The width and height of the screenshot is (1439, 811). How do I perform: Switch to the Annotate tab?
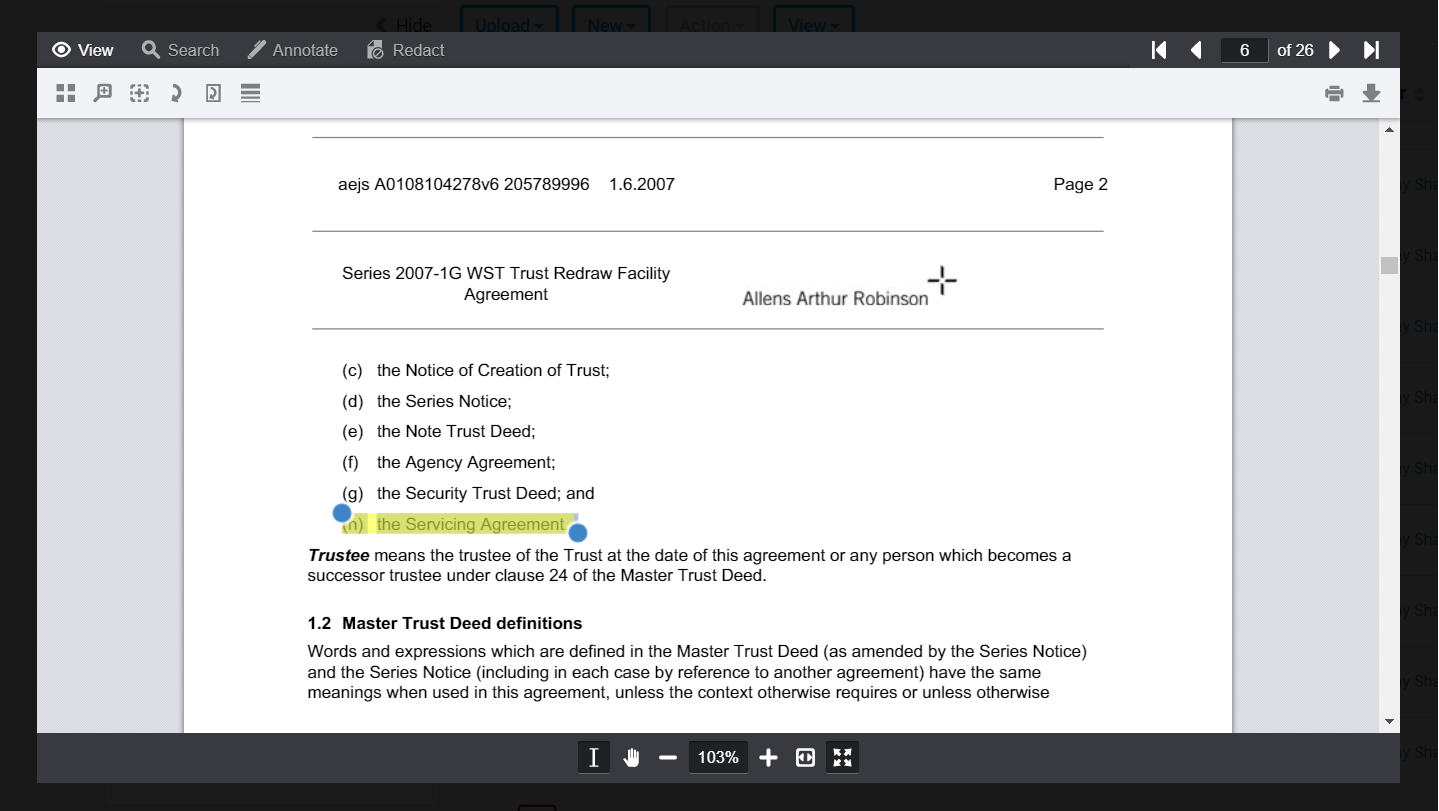click(292, 50)
